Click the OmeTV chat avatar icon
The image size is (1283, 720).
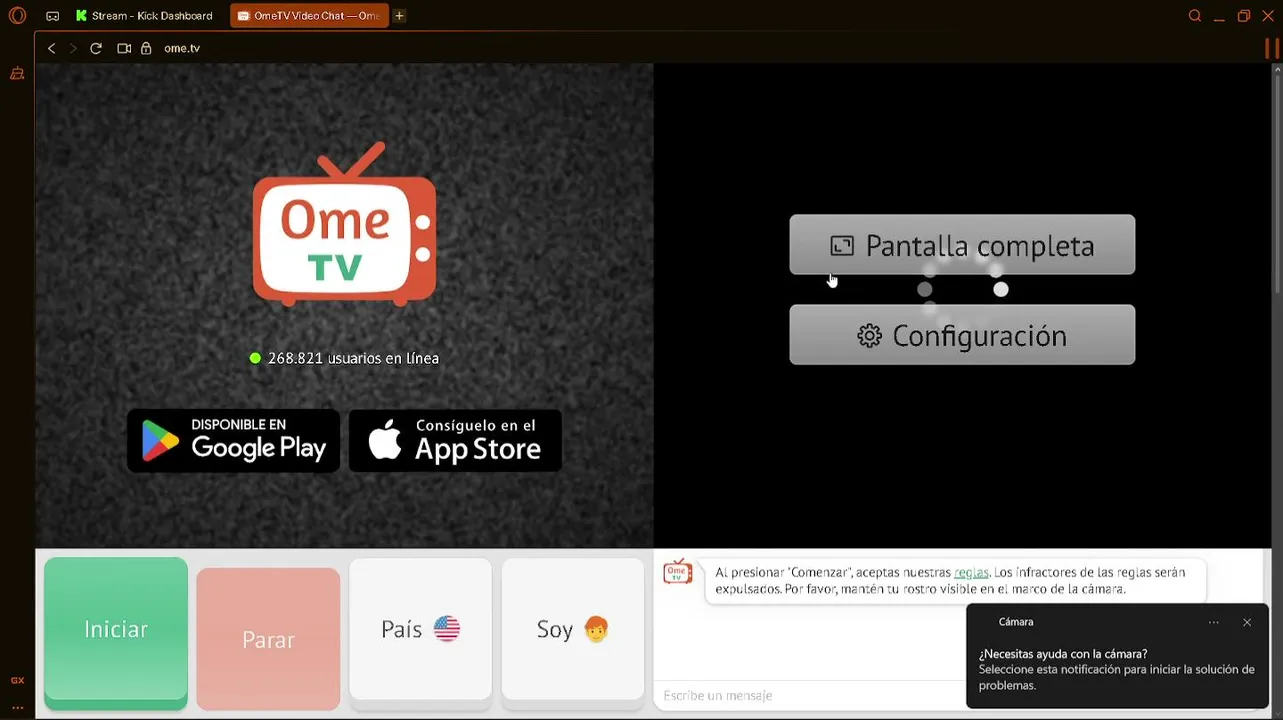pos(678,571)
